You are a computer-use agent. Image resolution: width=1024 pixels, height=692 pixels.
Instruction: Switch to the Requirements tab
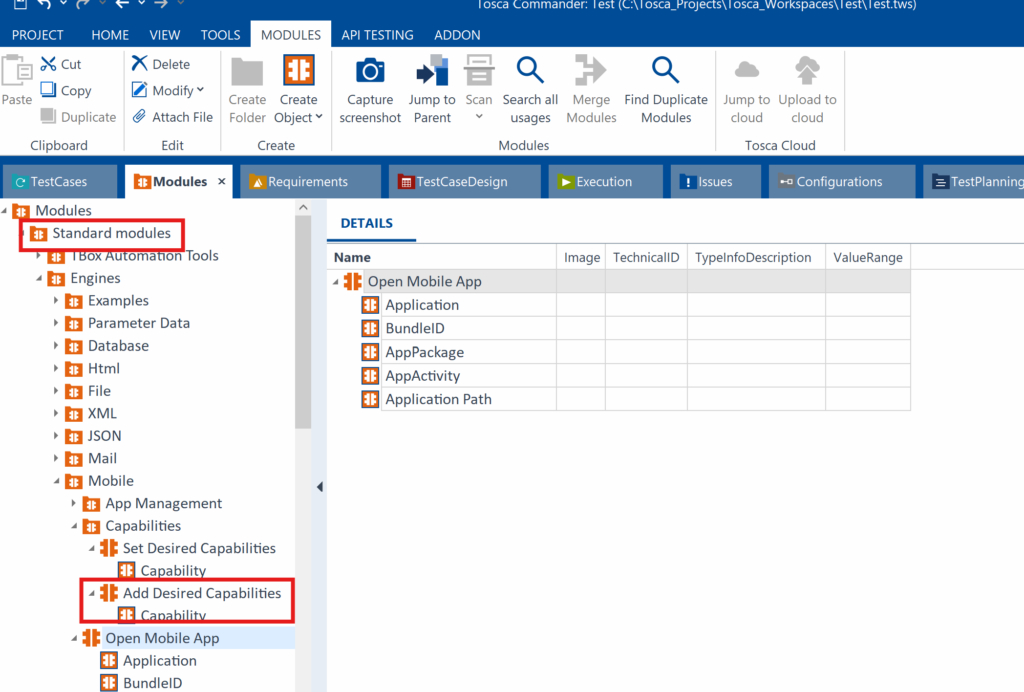pyautogui.click(x=310, y=181)
